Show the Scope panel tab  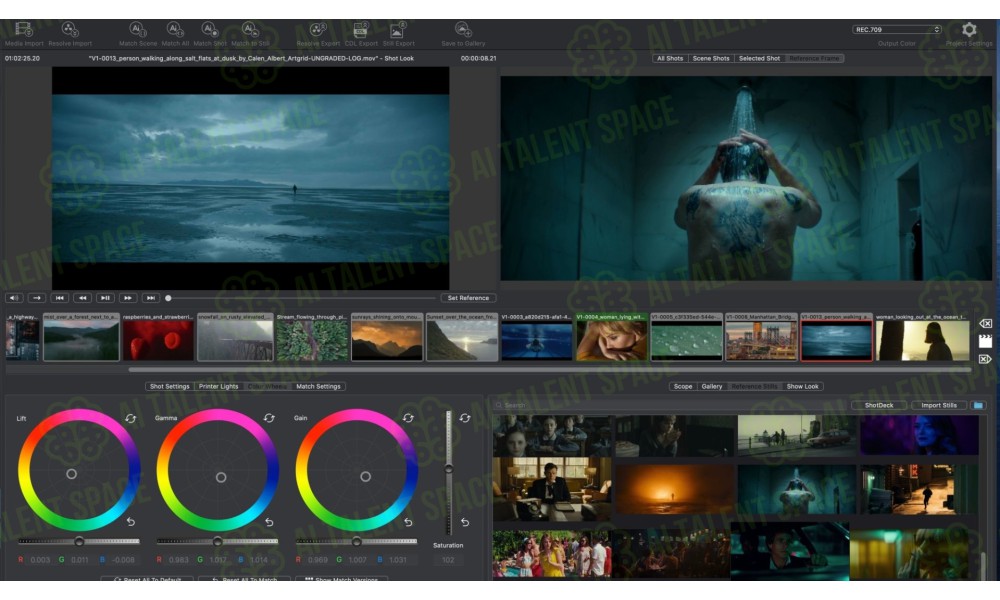[x=683, y=386]
